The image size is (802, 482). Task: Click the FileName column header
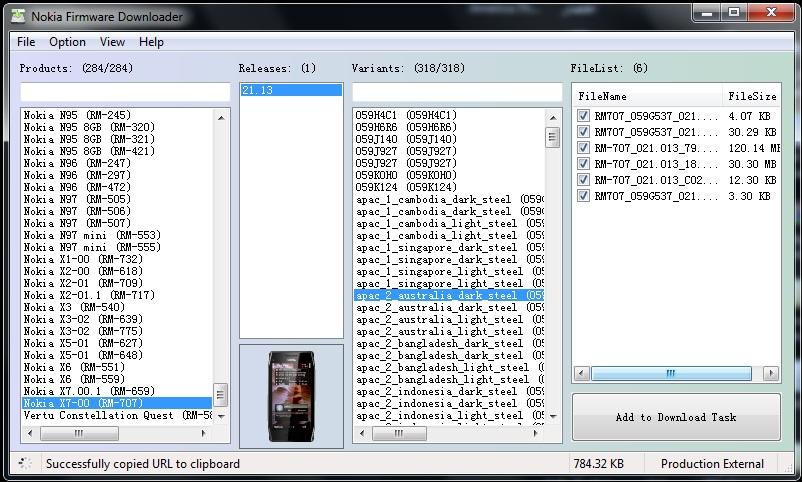tap(650, 96)
